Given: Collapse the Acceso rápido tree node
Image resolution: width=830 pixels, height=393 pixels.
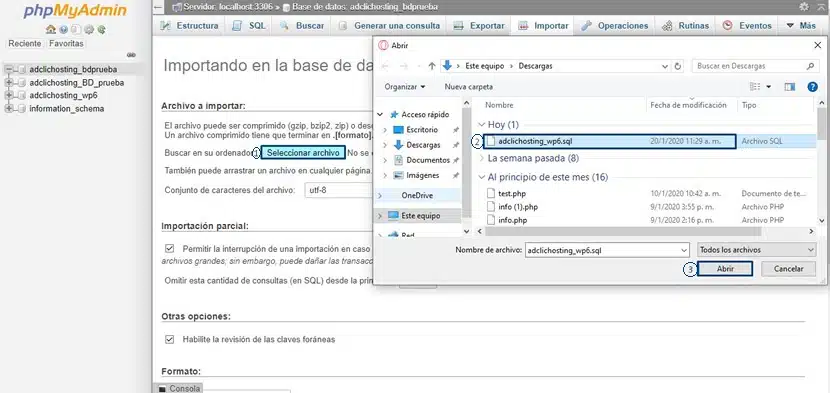Looking at the screenshot, I should [381, 114].
